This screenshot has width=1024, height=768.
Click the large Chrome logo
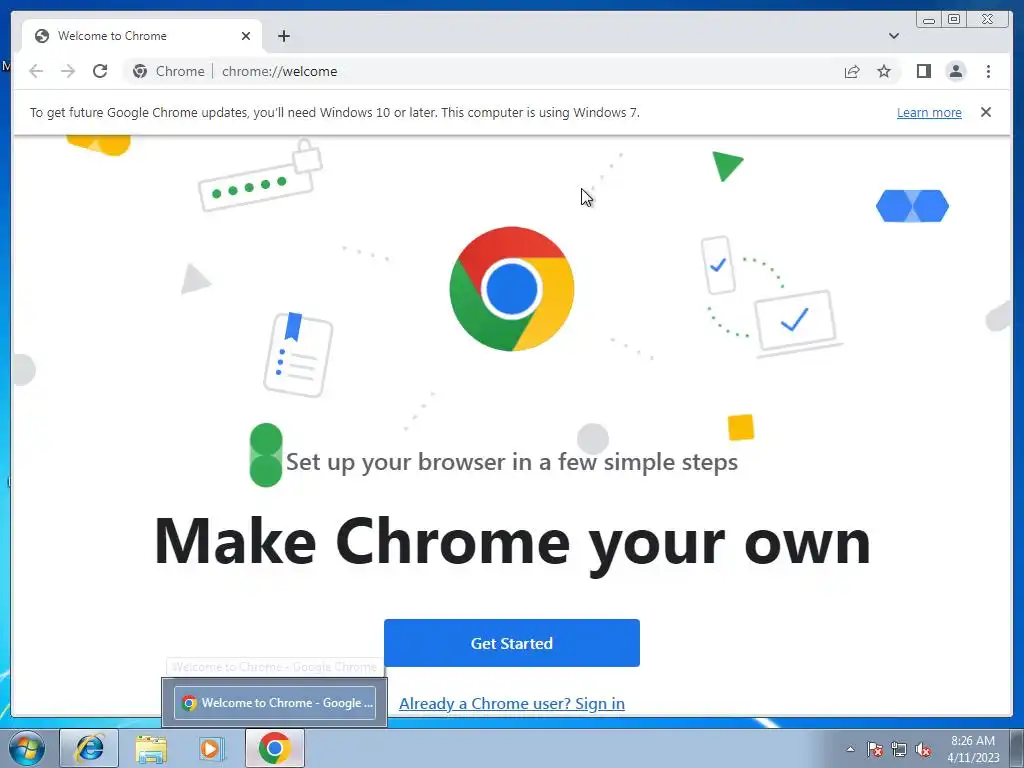pyautogui.click(x=511, y=289)
